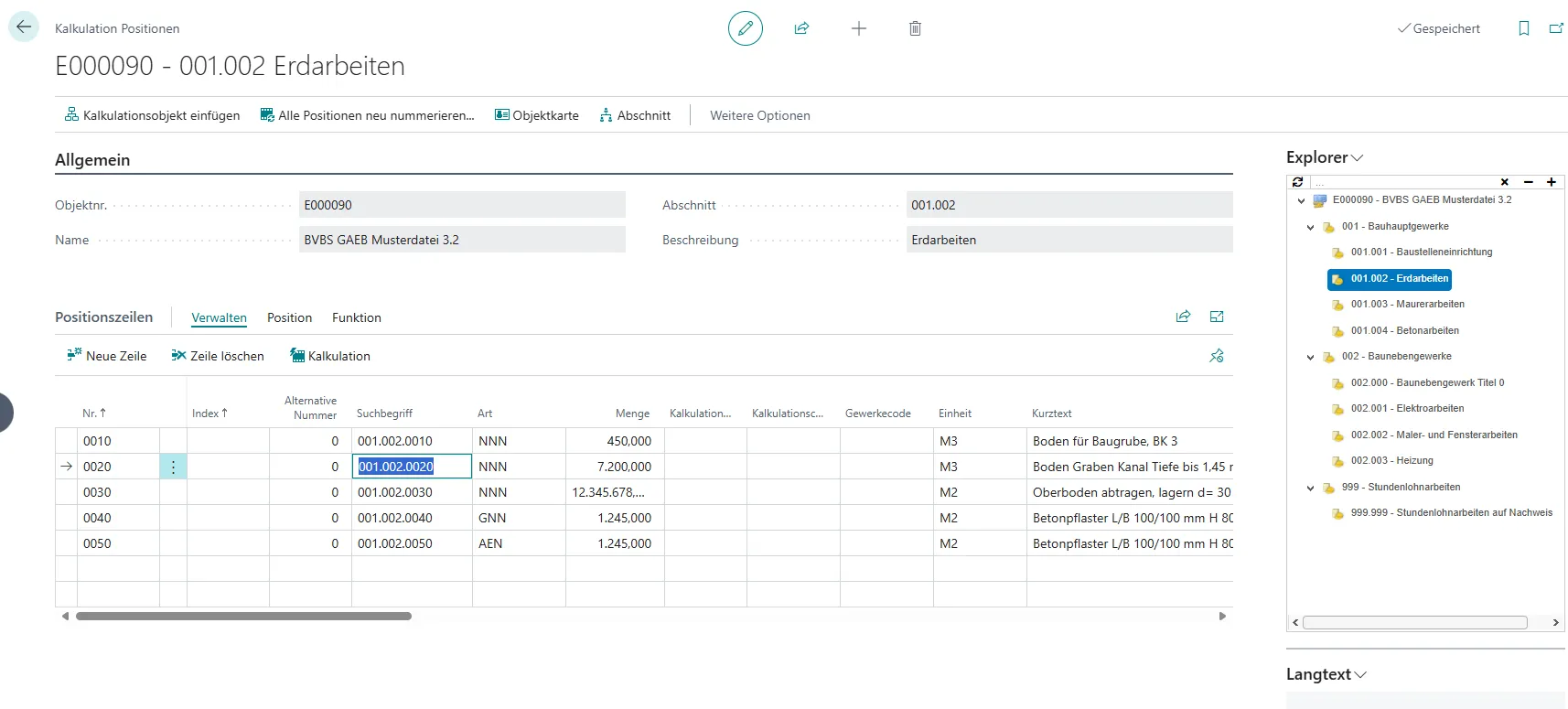1568x709 pixels.
Task: Collapse the 001 - Bauhauptgewerke node
Action: coord(1310,227)
